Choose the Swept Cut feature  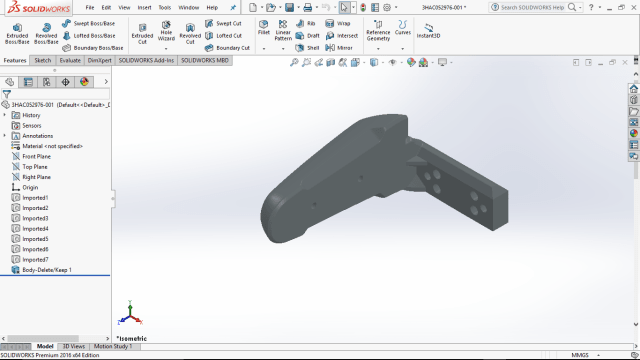click(223, 24)
